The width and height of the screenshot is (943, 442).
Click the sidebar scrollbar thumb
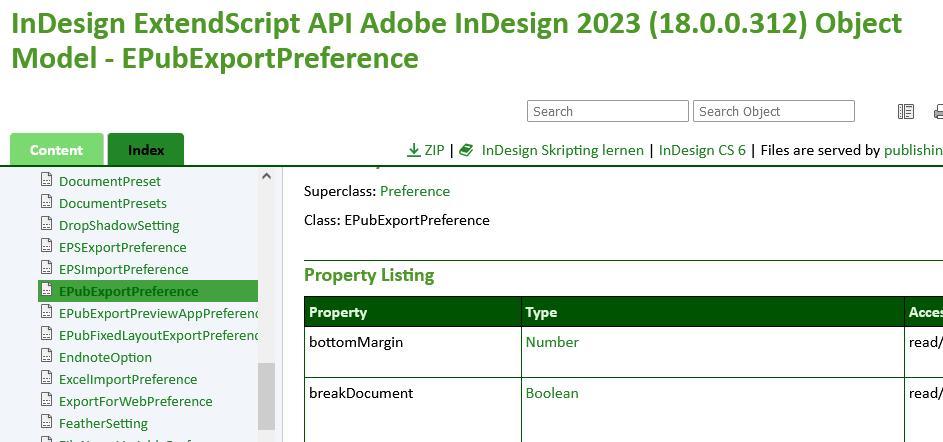click(x=266, y=395)
